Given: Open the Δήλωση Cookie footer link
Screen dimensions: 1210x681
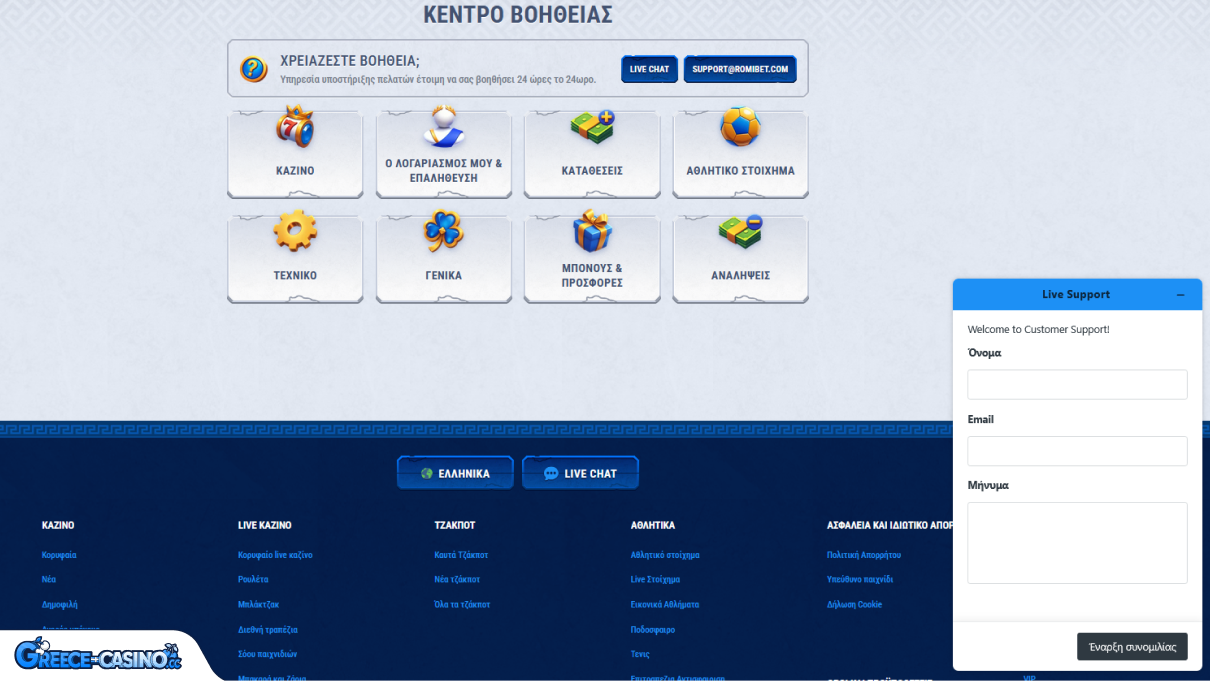Looking at the screenshot, I should tap(855, 605).
